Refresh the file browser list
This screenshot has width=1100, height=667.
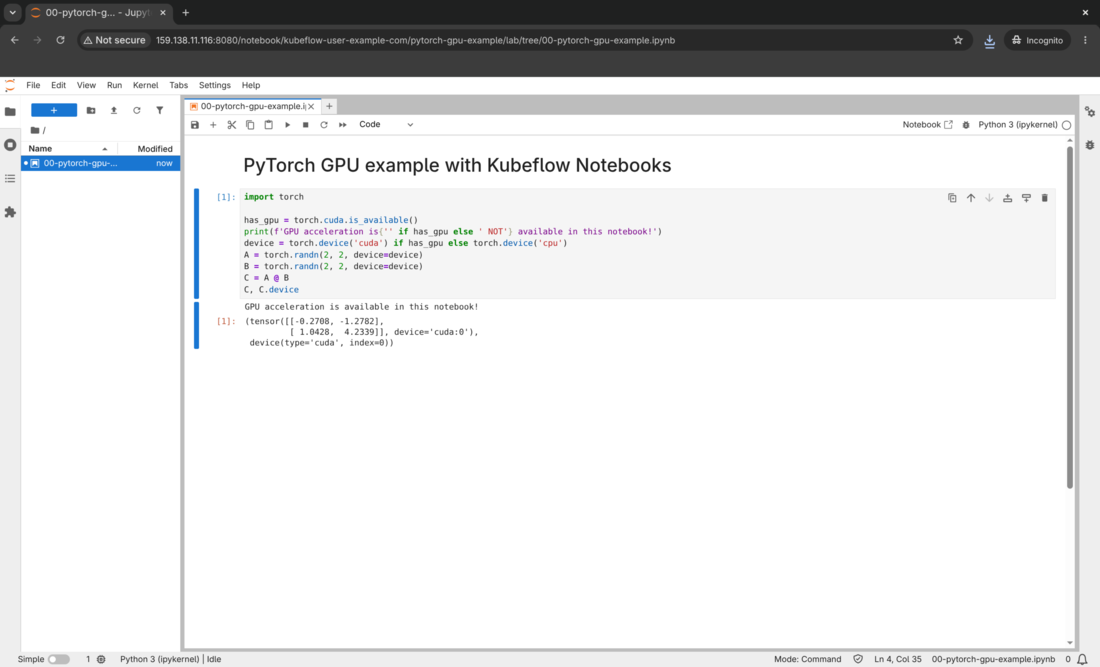click(x=137, y=110)
